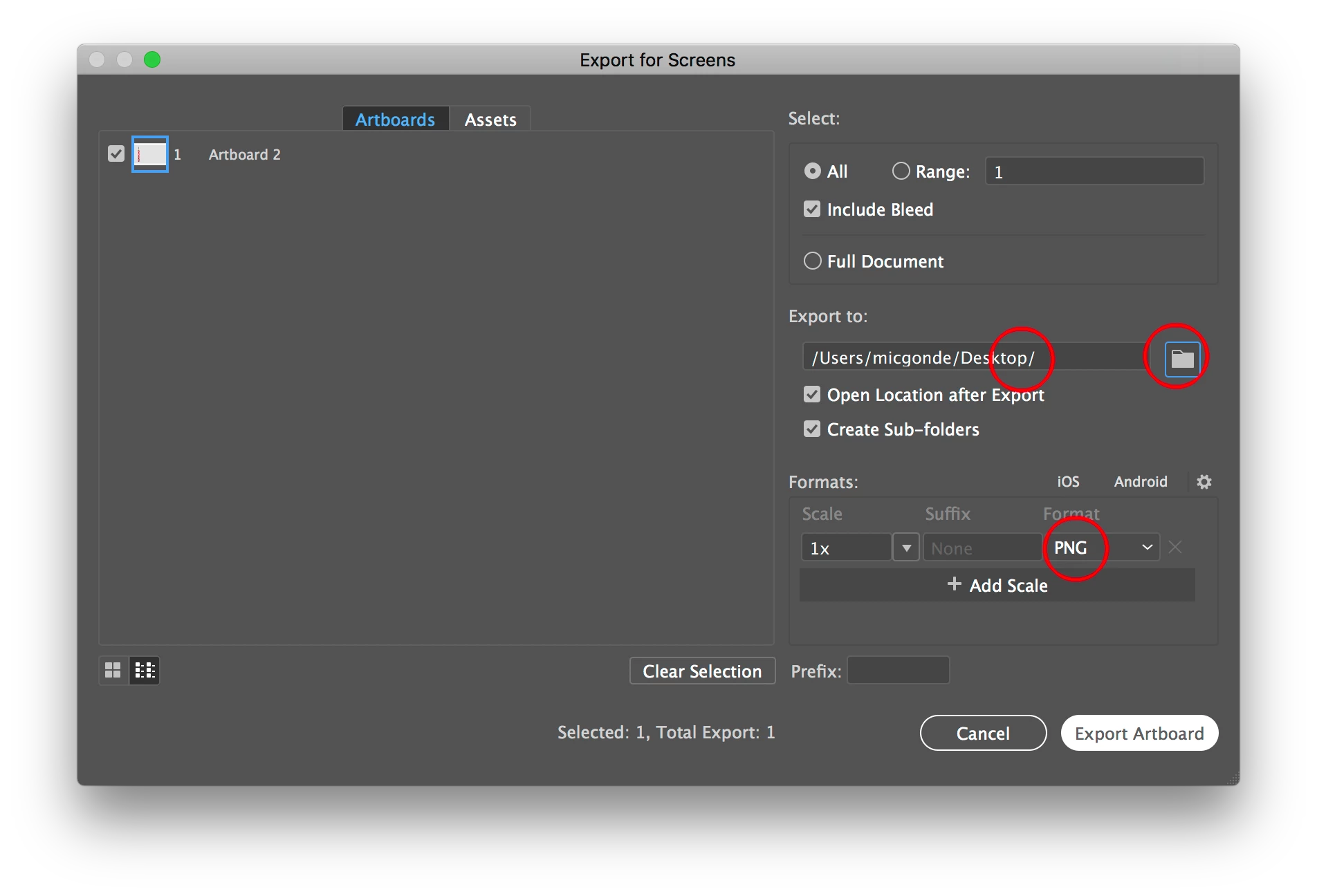Viewport: 1317px width, 896px height.
Task: Open the PNG format dropdown
Action: 1102,548
